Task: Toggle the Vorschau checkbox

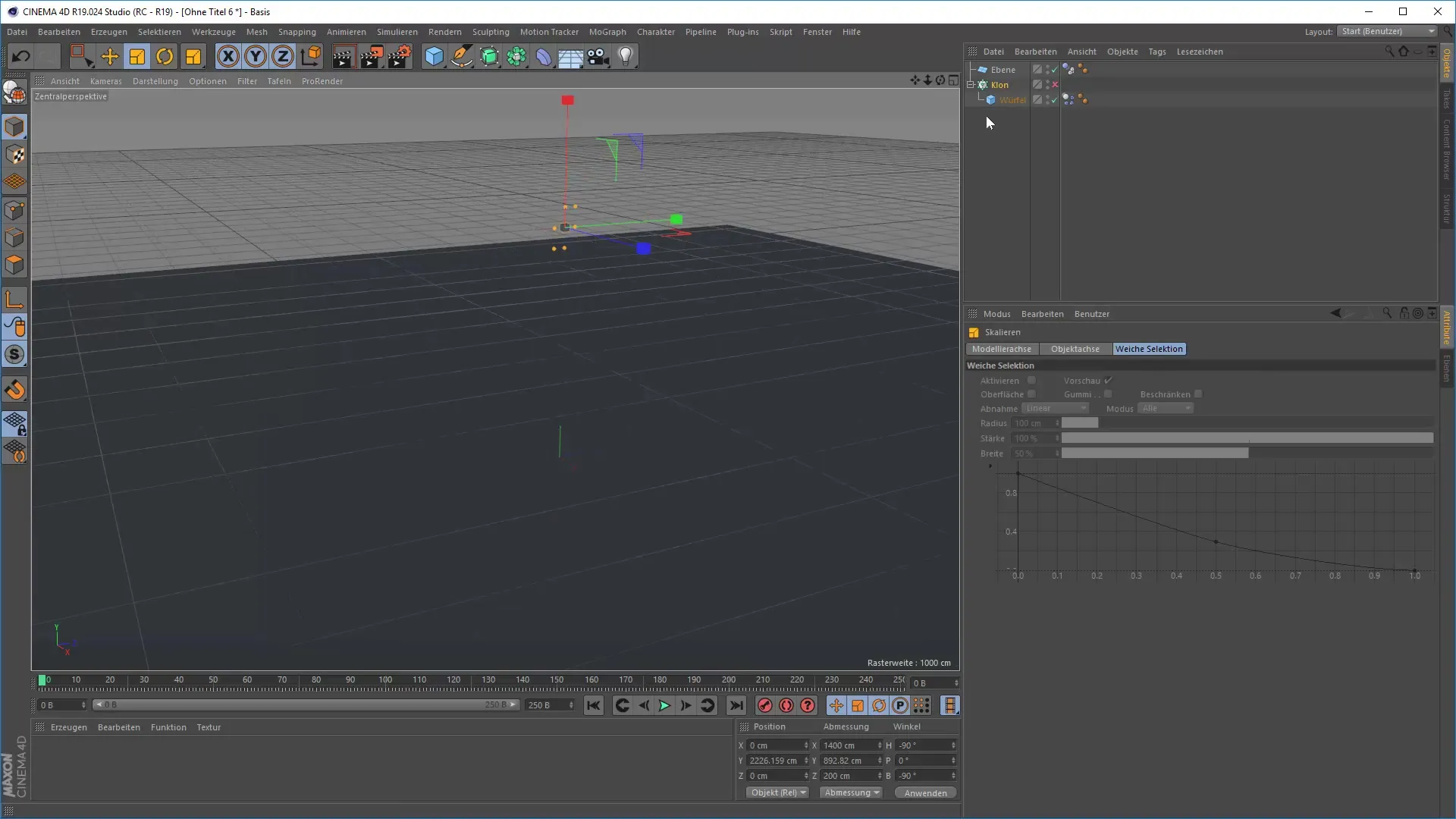Action: tap(1108, 381)
